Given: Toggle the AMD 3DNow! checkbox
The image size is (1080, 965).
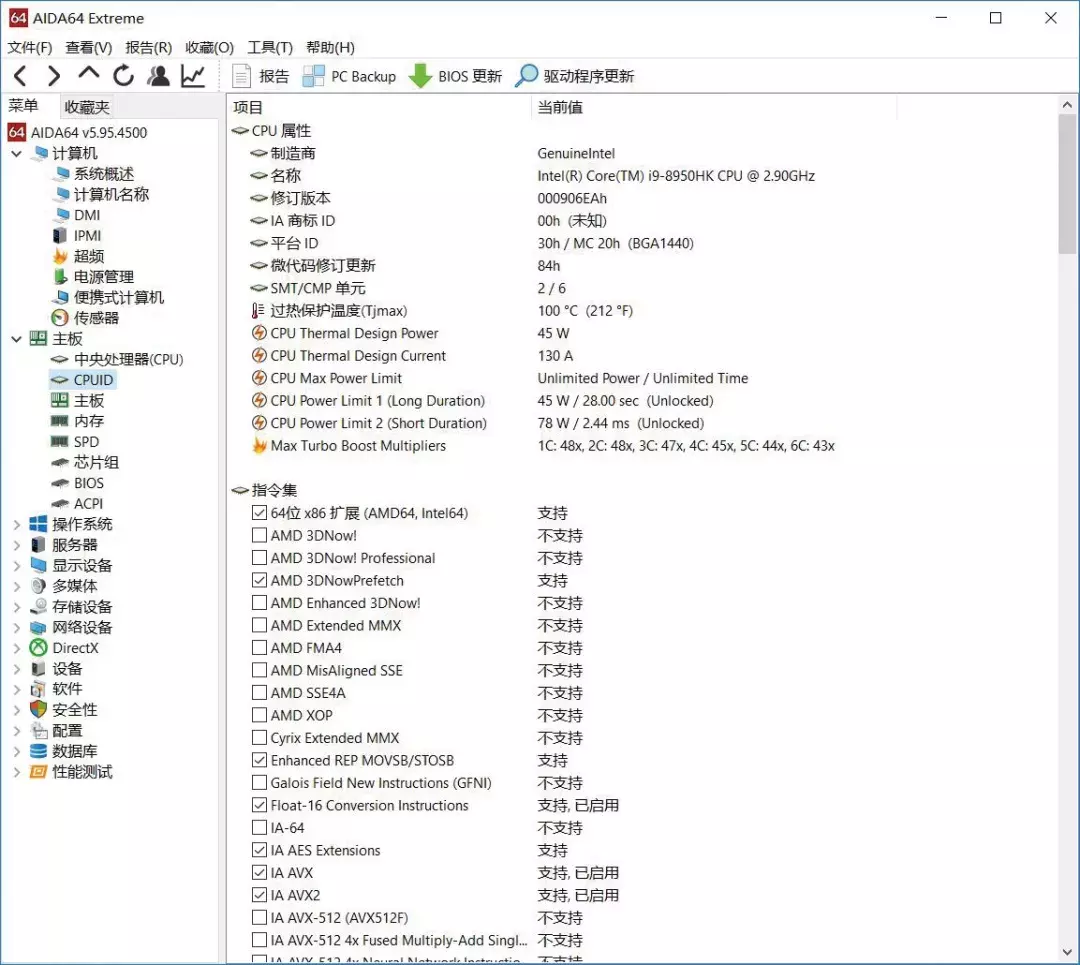Looking at the screenshot, I should click(x=259, y=535).
